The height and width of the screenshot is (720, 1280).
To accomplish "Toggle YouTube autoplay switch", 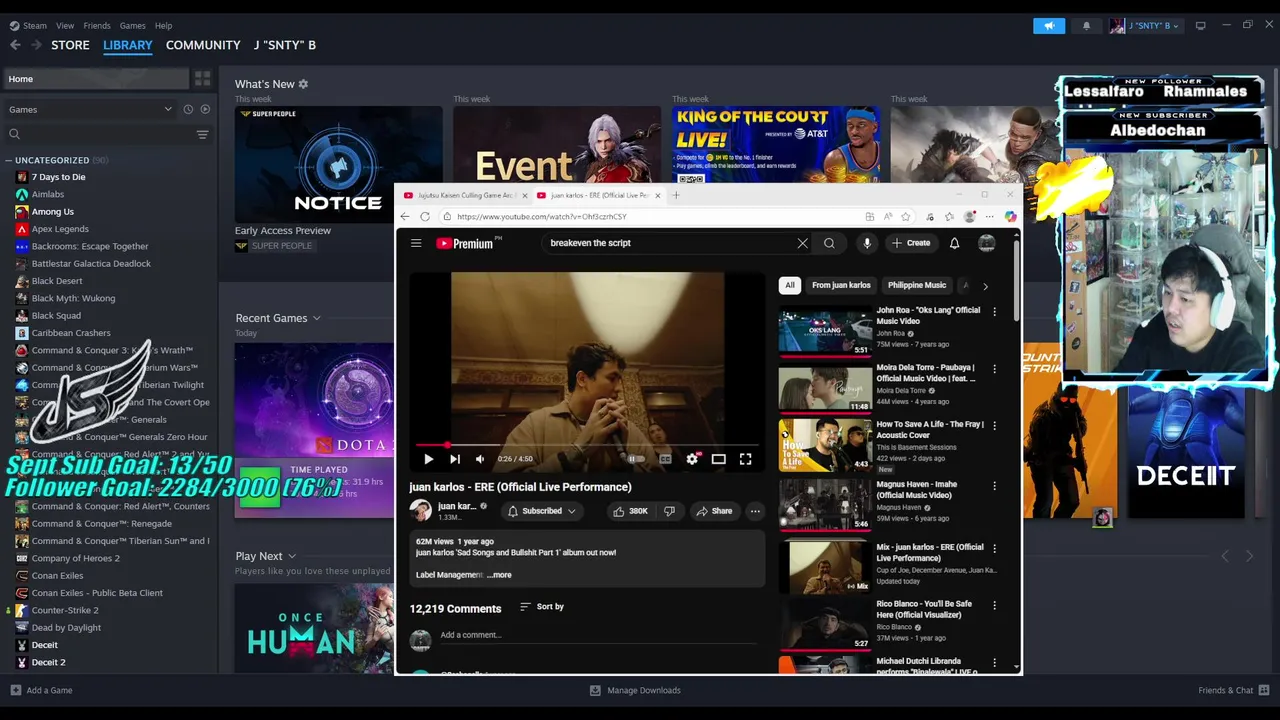I will tap(634, 459).
